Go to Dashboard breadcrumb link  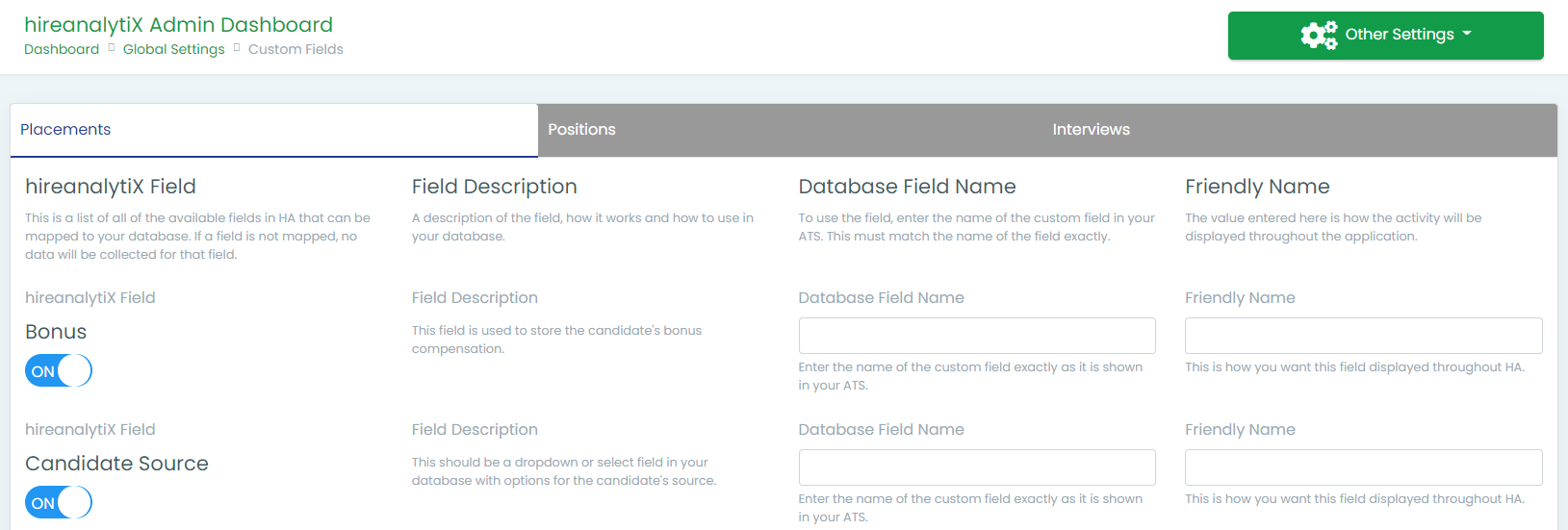(x=62, y=49)
